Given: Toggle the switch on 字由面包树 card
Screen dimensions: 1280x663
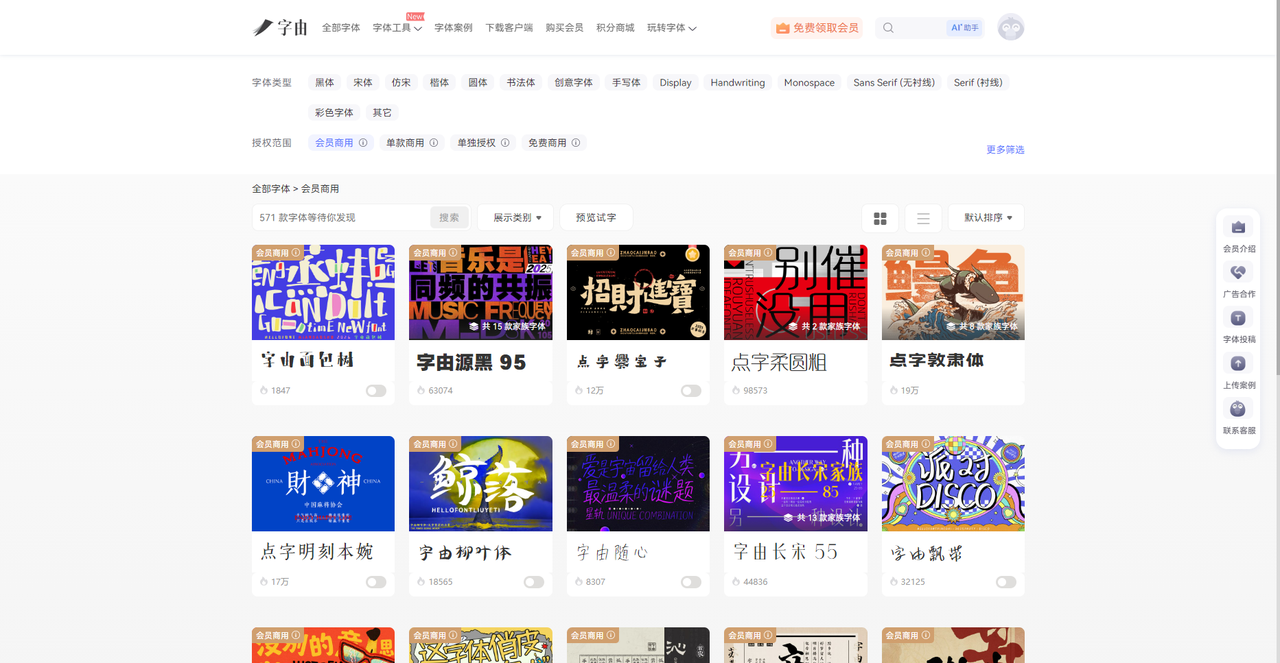Looking at the screenshot, I should coord(375,391).
